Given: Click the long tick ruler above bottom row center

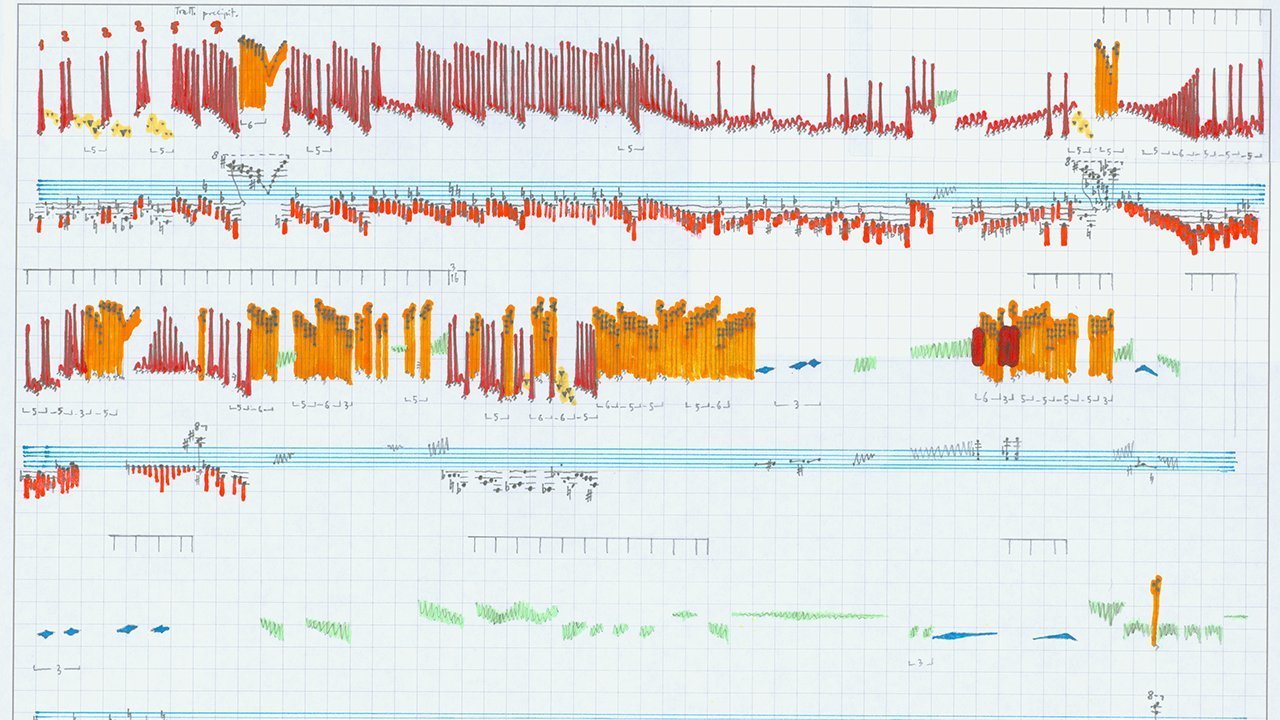Looking at the screenshot, I should (588, 546).
